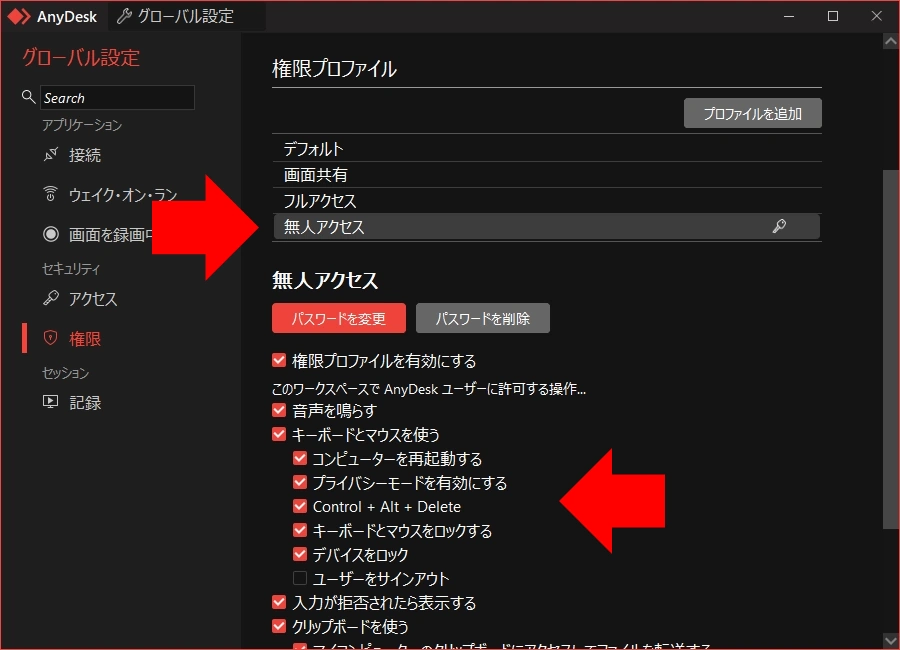
Task: Select the フルアクセス permission profile
Action: 320,200
